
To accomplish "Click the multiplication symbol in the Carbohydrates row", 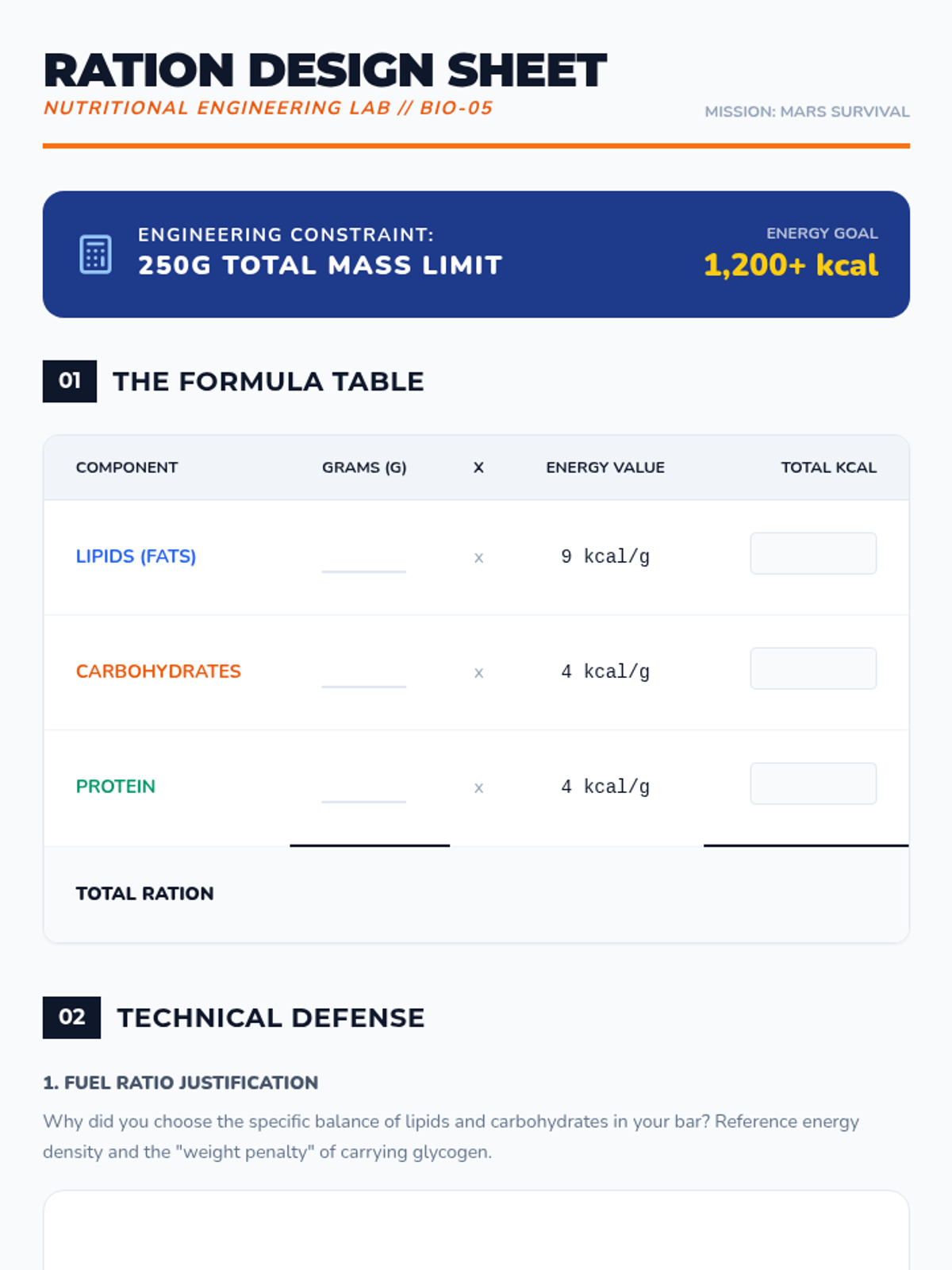I will [x=478, y=672].
